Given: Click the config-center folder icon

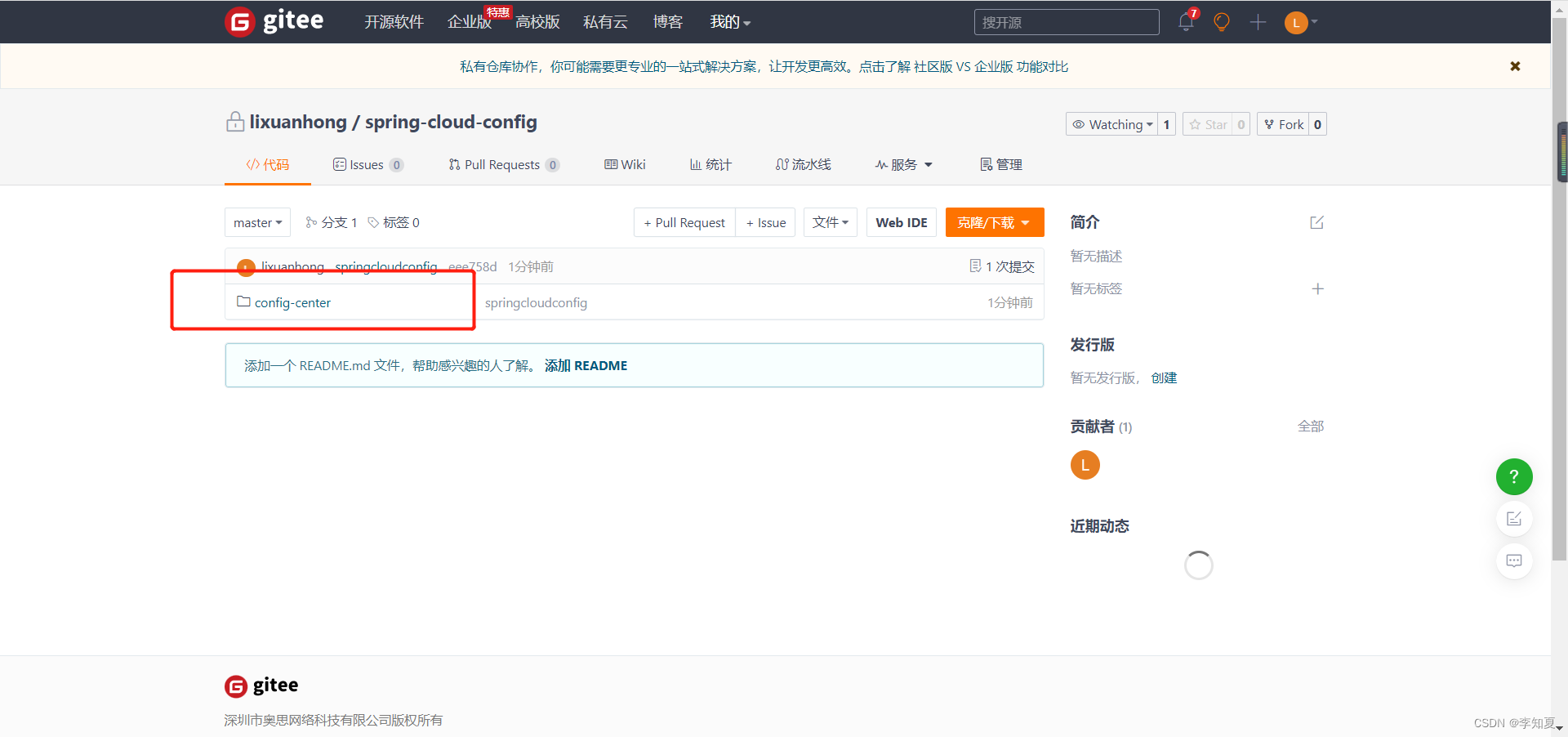Looking at the screenshot, I should click(243, 301).
